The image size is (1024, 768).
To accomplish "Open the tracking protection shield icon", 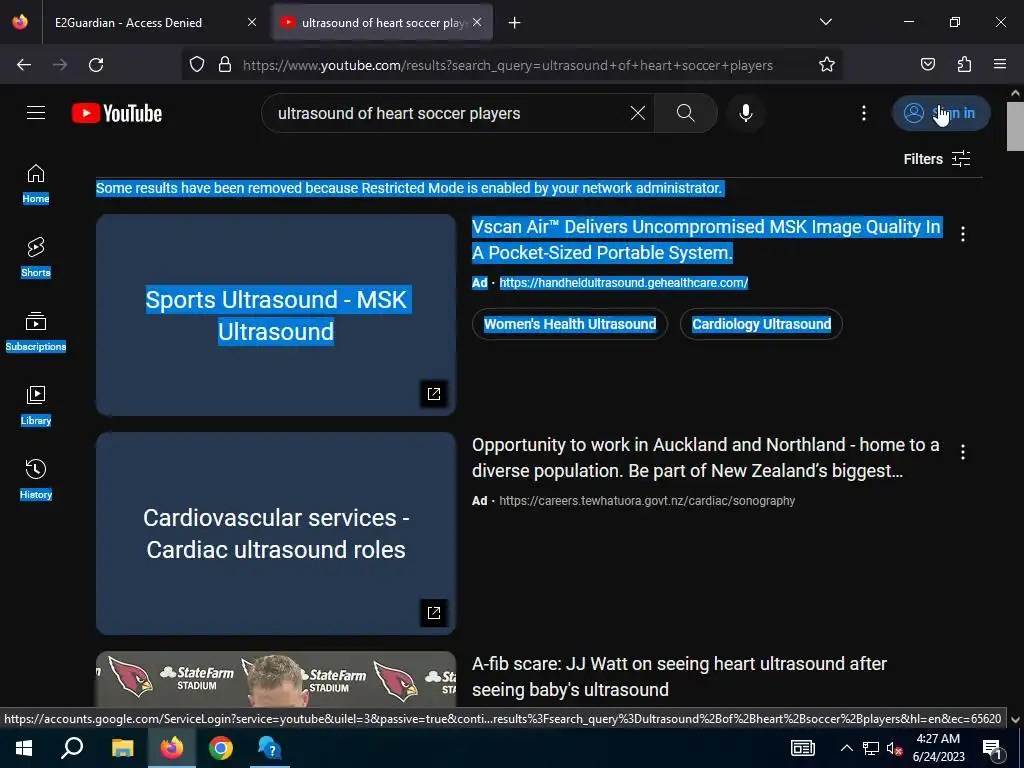I will pyautogui.click(x=197, y=65).
